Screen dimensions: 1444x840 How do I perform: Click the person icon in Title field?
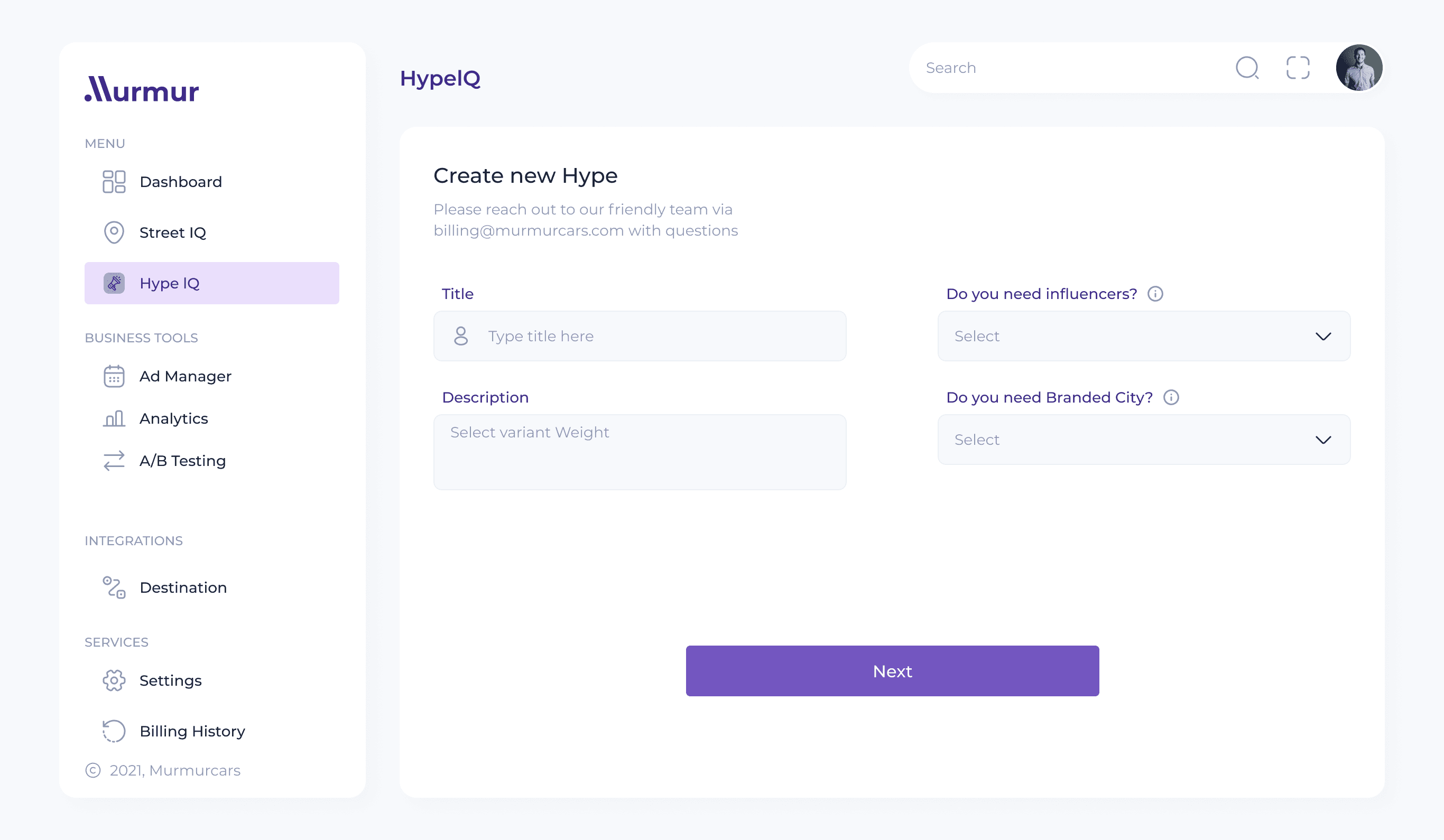(461, 336)
